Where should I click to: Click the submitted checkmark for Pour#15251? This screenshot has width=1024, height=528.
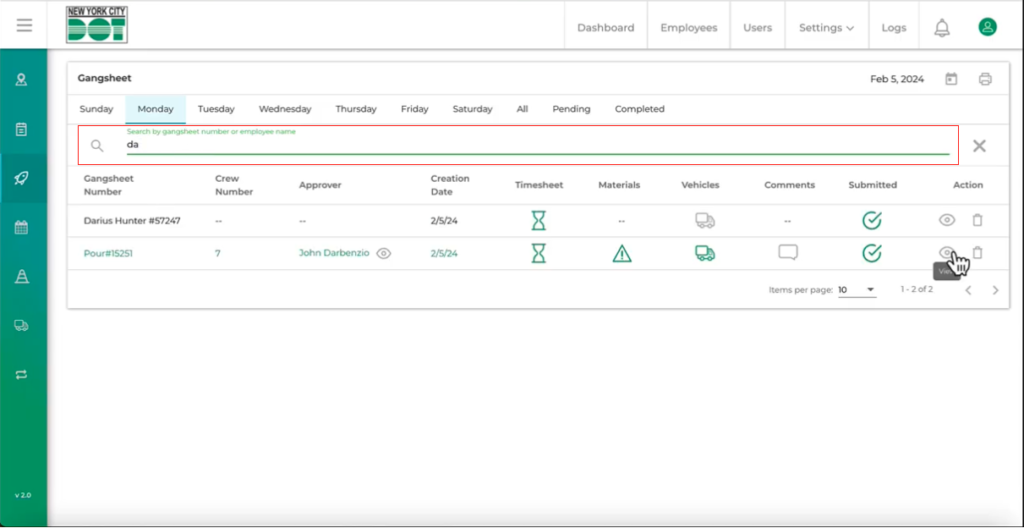(x=872, y=254)
